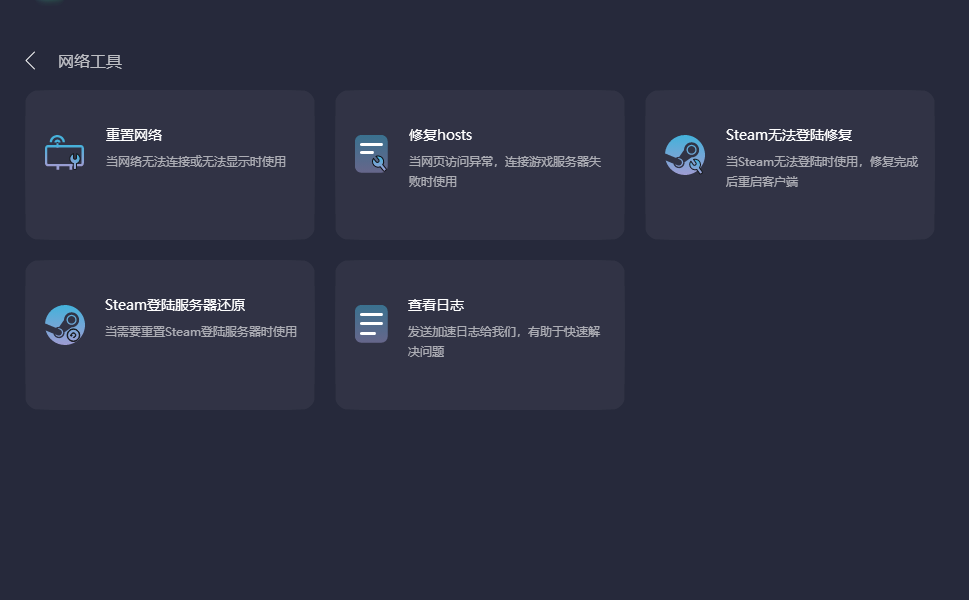Open the Steam登陆服务器还原 title
This screenshot has height=600, width=969.
[x=175, y=305]
